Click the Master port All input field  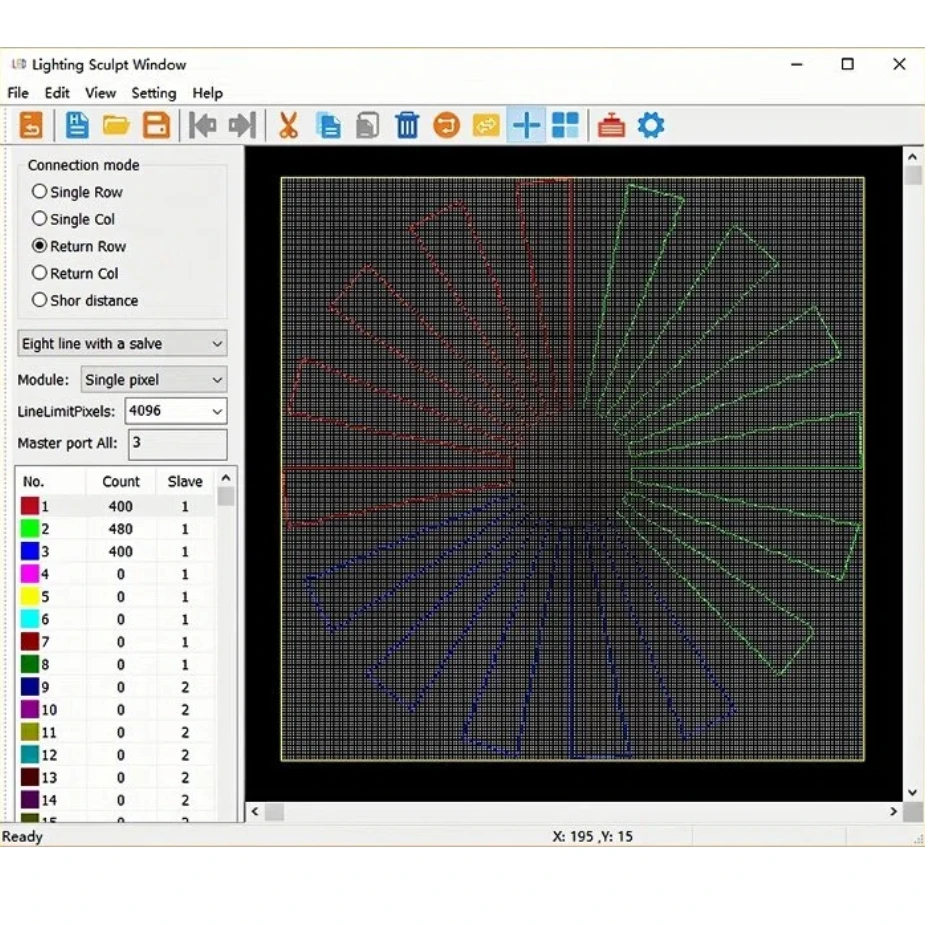point(178,444)
